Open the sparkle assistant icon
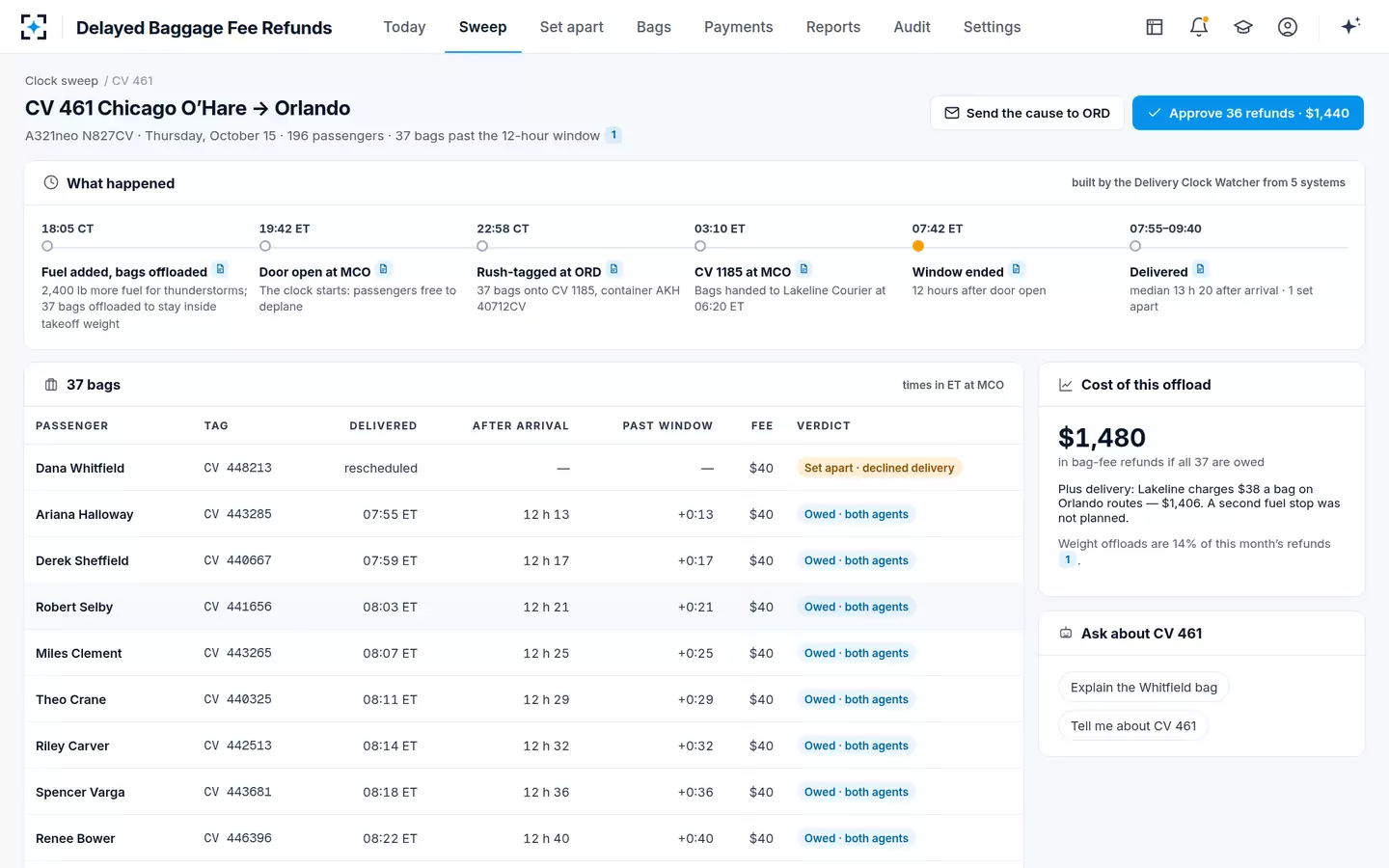 [1350, 26]
